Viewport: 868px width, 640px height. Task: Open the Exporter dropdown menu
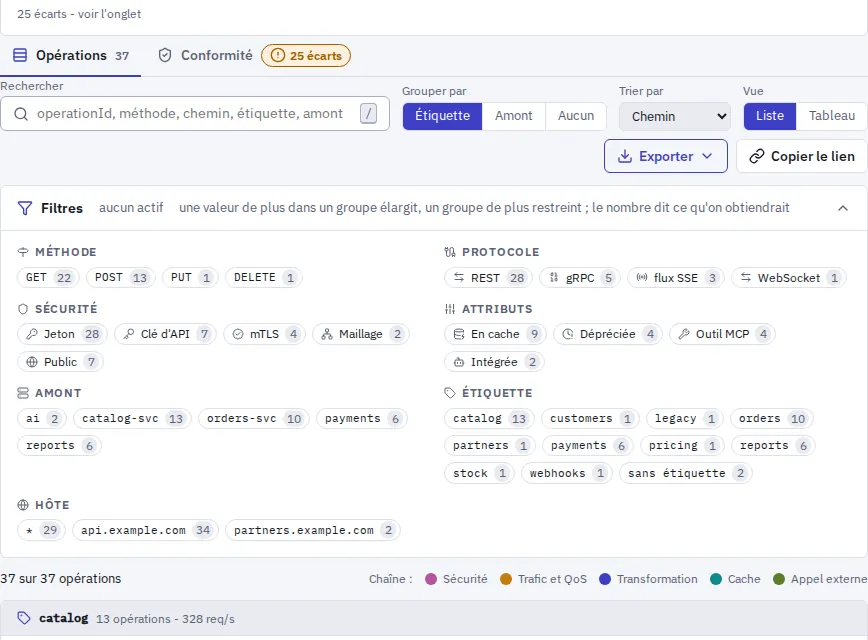(666, 156)
